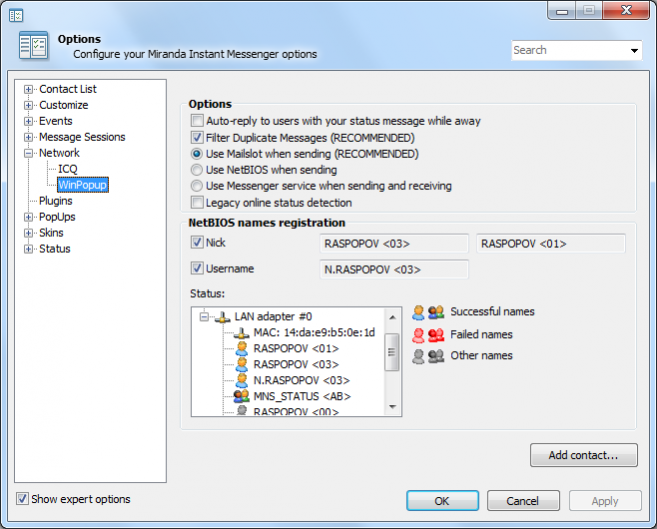The width and height of the screenshot is (657, 529).
Task: Select MNS_STATUS <AB> row in status list
Action: [302, 396]
